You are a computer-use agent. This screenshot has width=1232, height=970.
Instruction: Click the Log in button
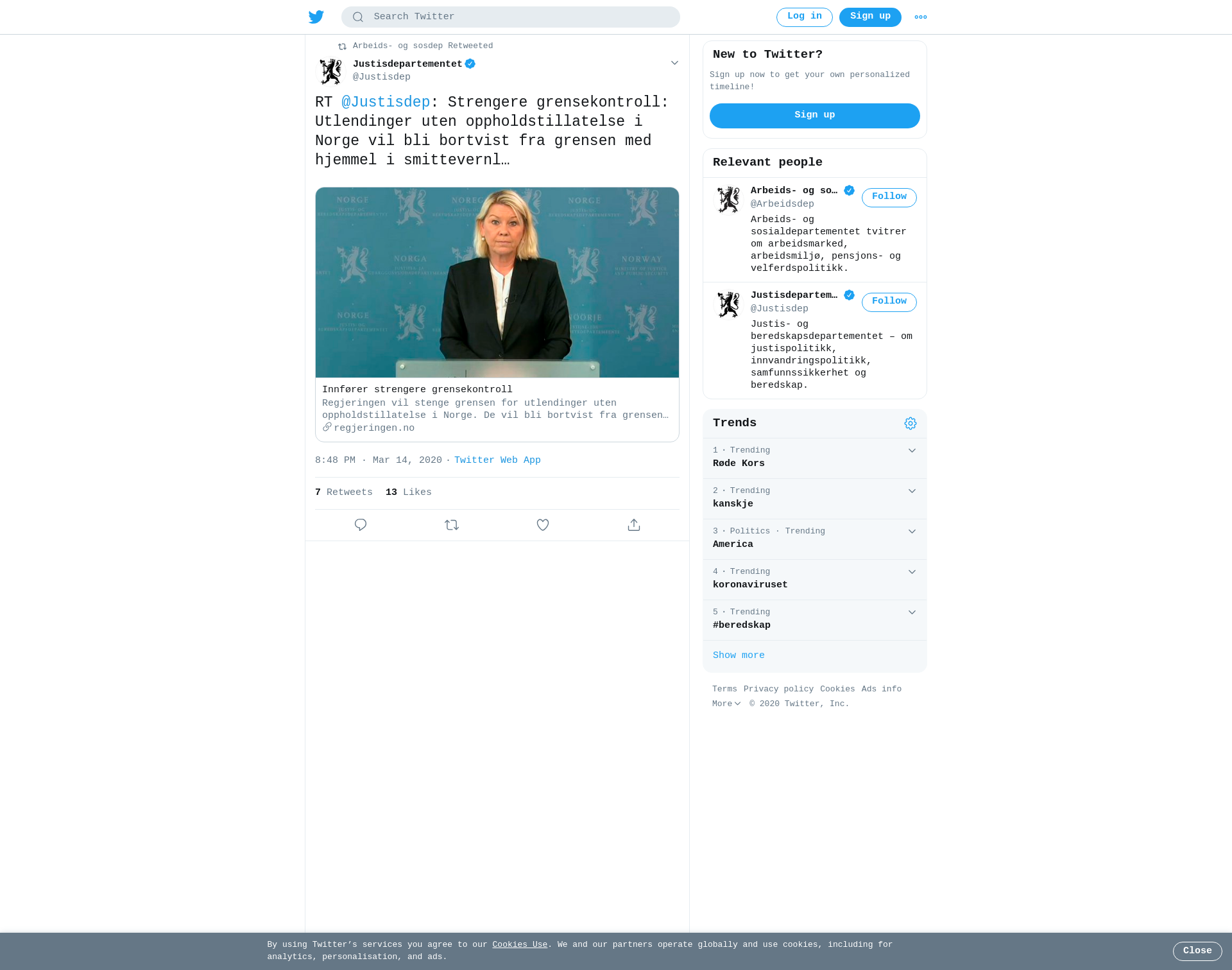coord(805,17)
